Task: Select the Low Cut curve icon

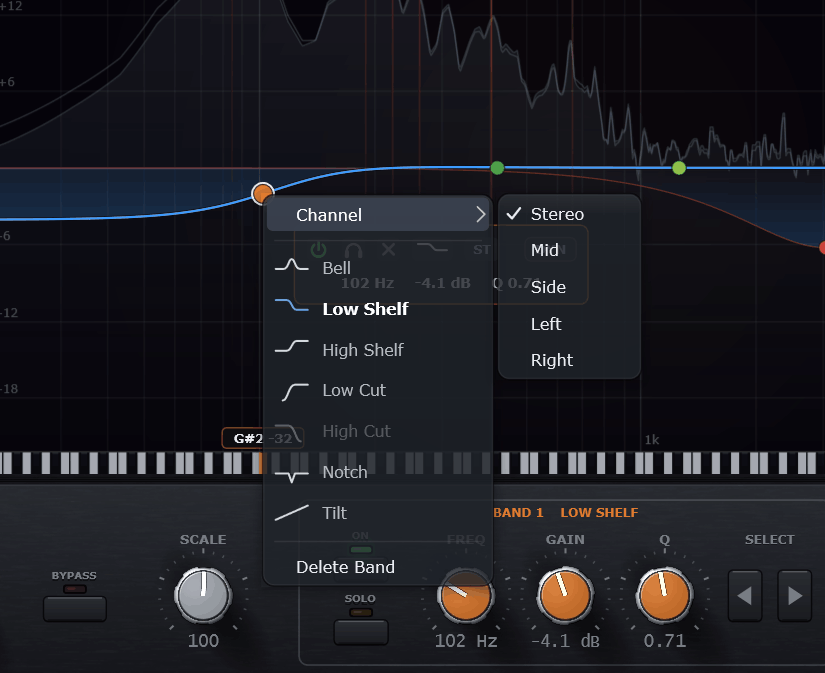Action: tap(295, 392)
